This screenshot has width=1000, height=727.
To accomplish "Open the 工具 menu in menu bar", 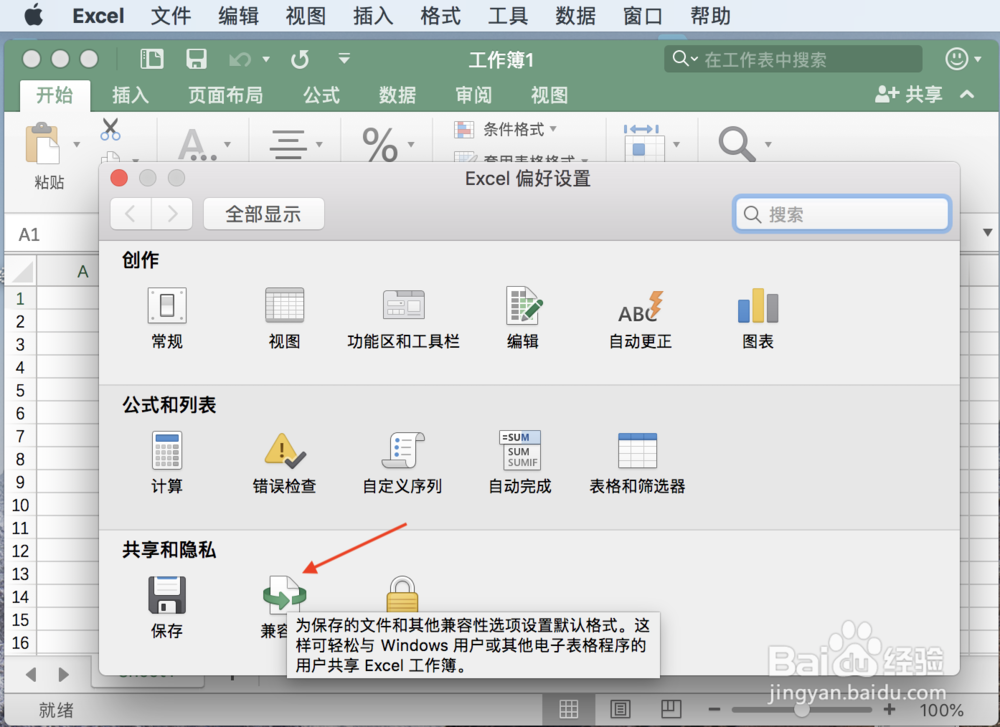I will tap(508, 15).
